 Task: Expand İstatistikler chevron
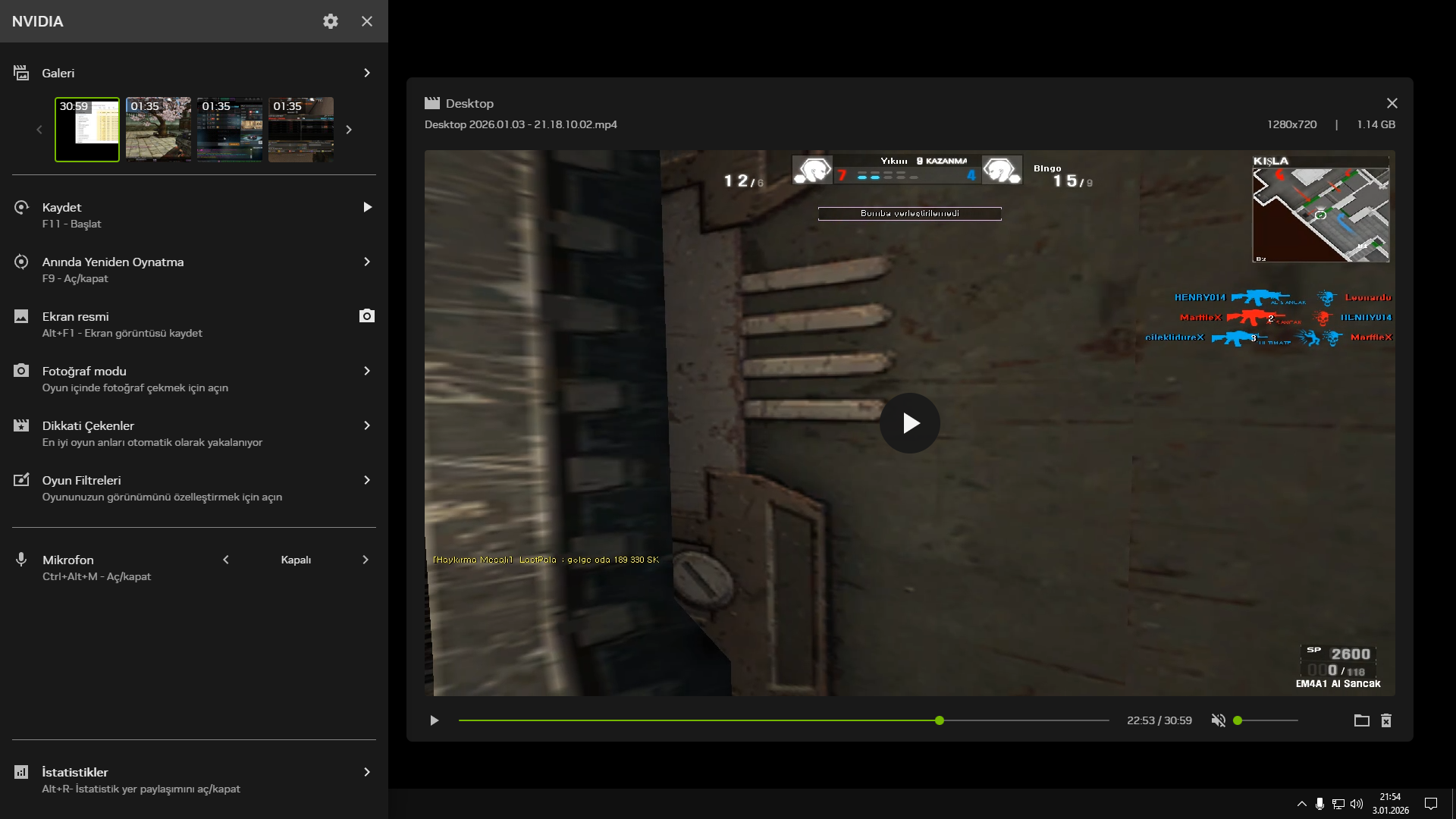point(367,772)
